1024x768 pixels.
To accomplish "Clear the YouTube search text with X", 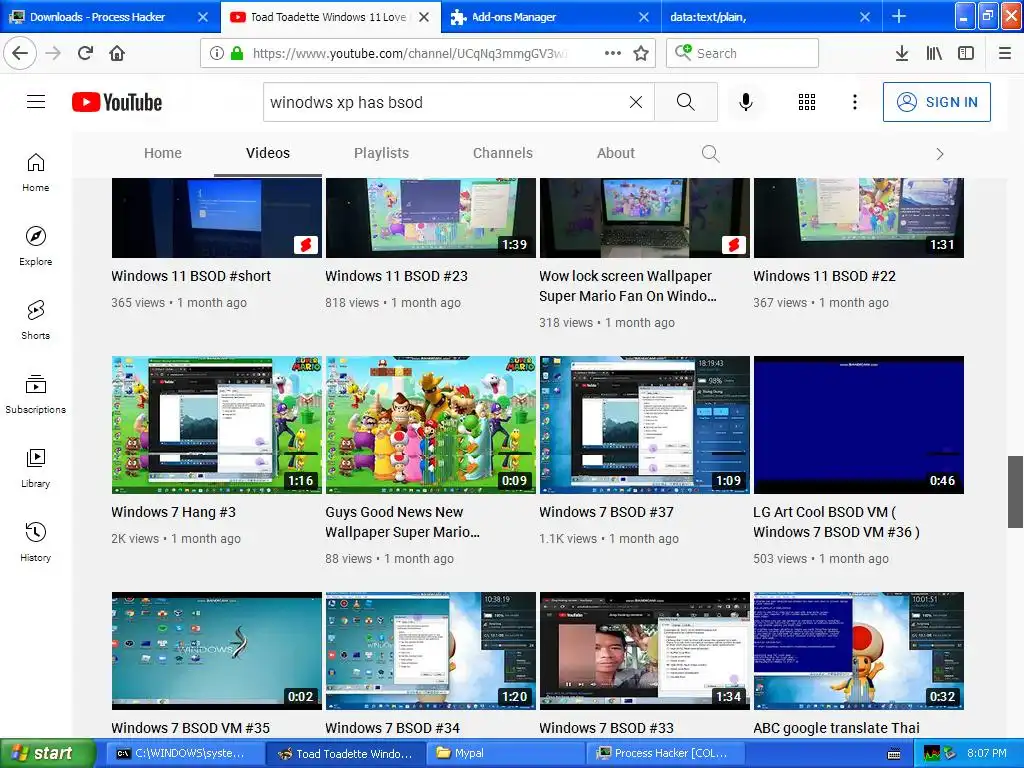I will [635, 102].
